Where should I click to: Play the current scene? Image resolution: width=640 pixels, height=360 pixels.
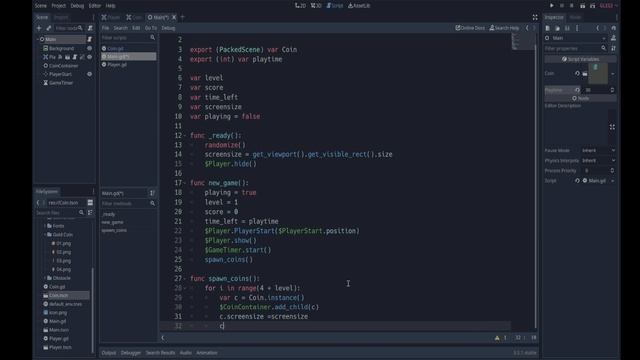582,6
